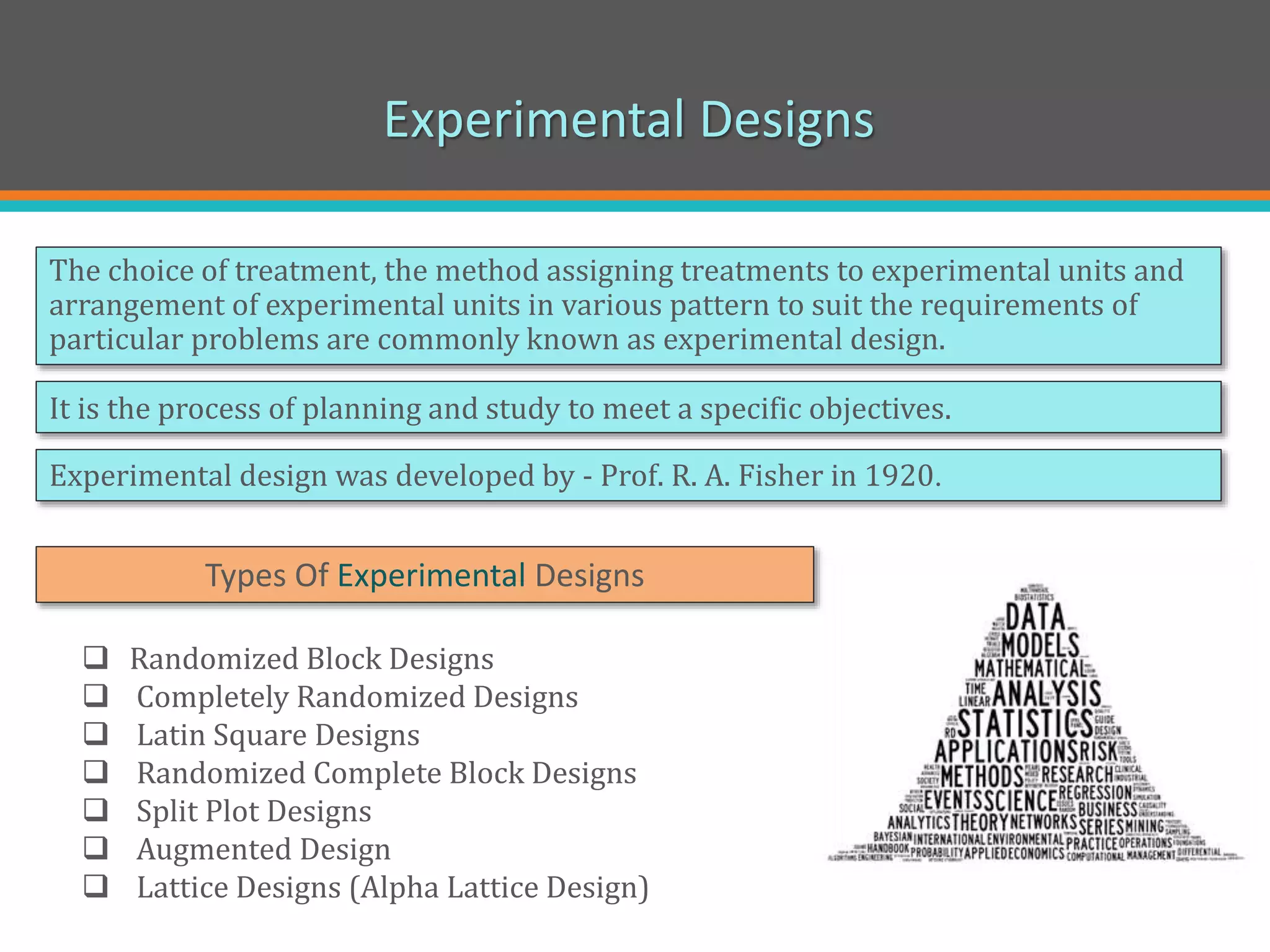Viewport: 1270px width, 952px height.
Task: Check the Randomized Block Designs checkbox
Action: 96,657
